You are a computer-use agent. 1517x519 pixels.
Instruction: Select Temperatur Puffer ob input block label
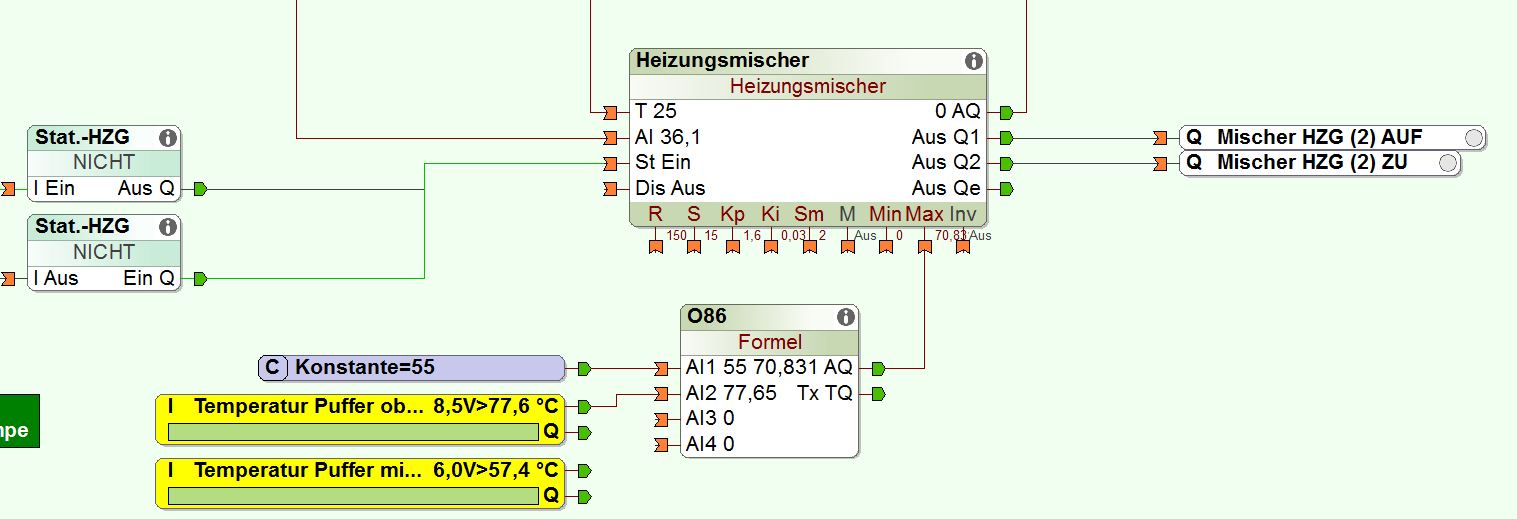point(309,407)
